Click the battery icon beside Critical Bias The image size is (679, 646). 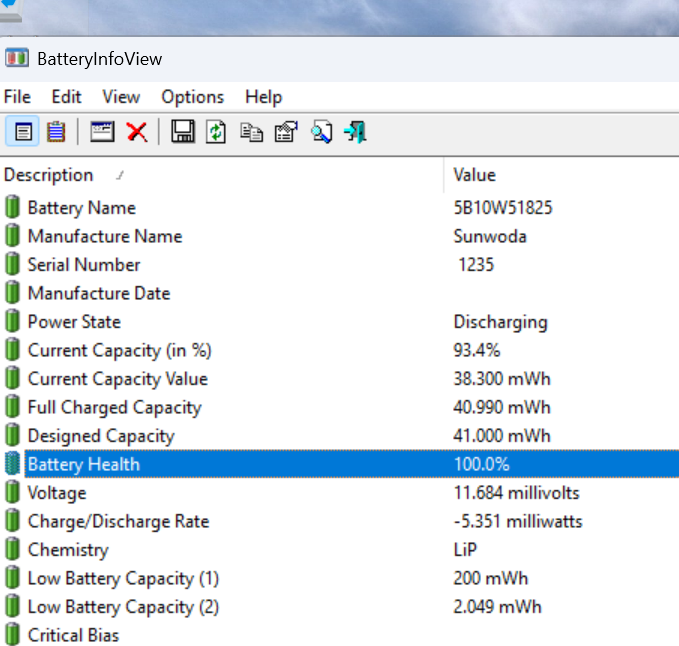coord(13,634)
